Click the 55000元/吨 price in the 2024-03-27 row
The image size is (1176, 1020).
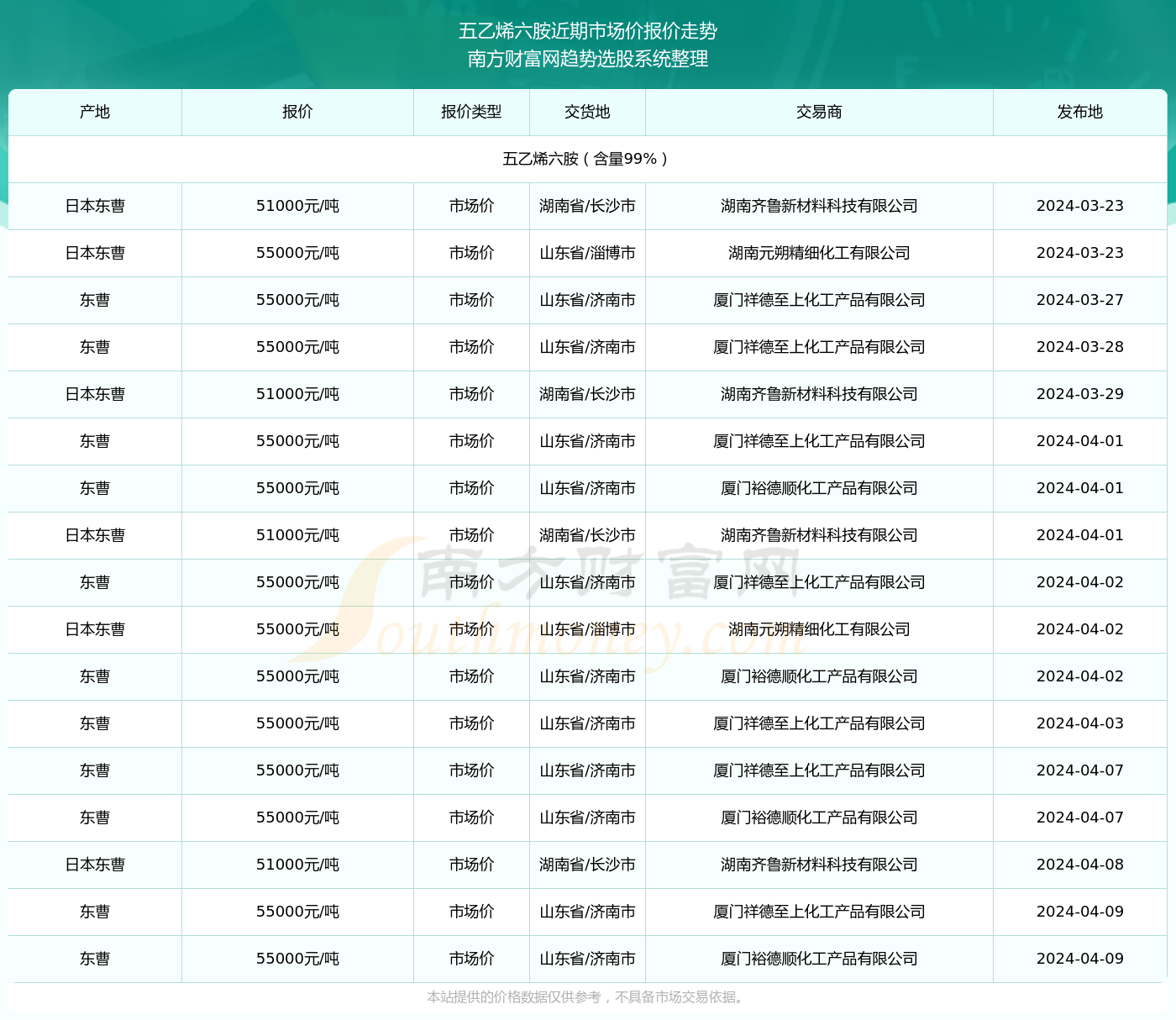(297, 300)
